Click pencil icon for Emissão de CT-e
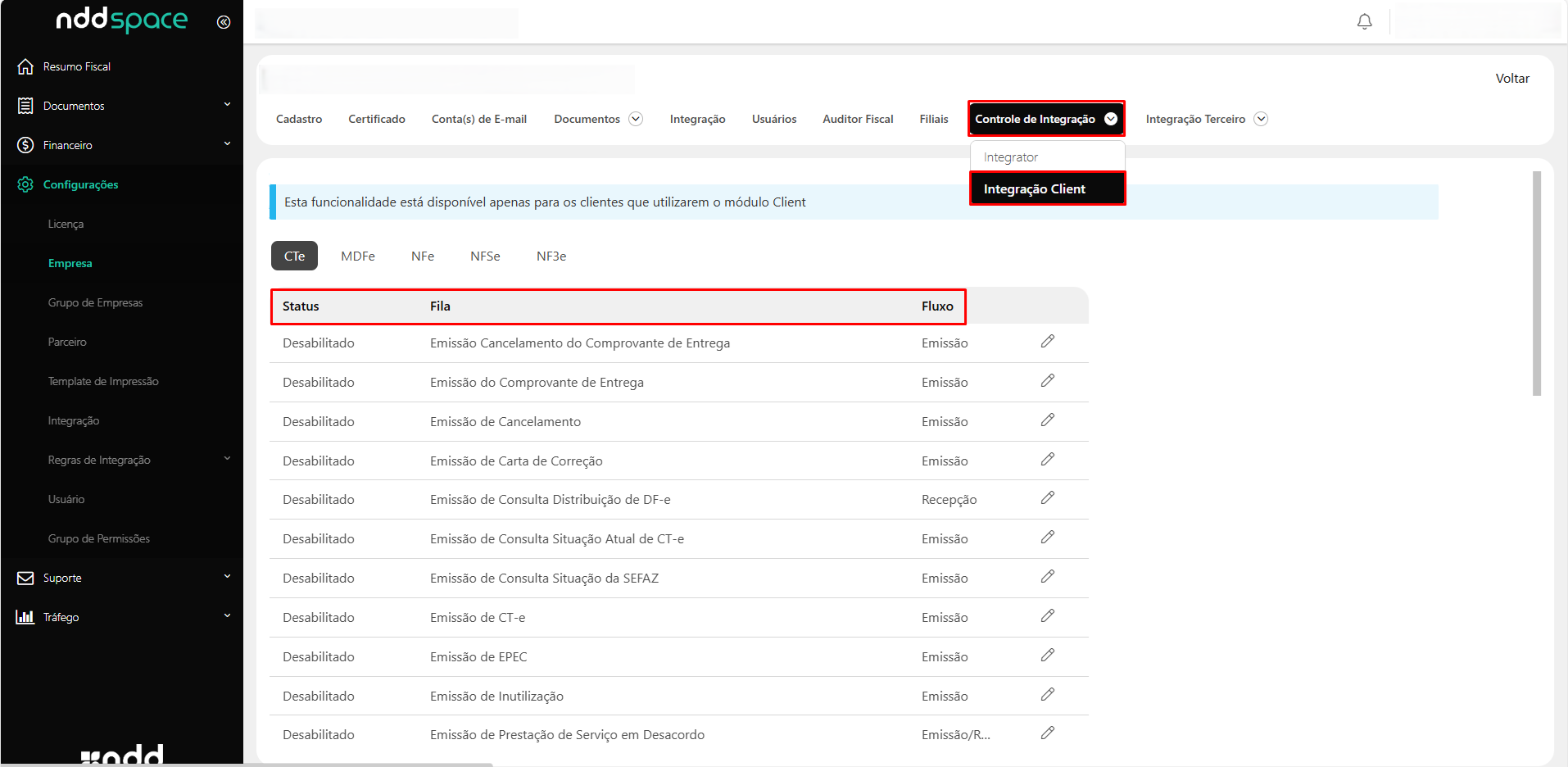 (x=1047, y=616)
